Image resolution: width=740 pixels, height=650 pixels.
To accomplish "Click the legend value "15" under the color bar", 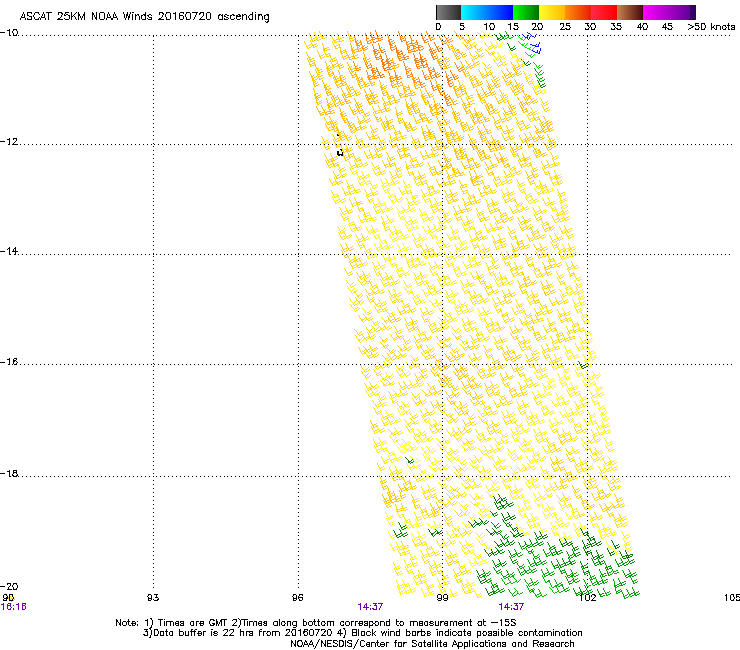I will pyautogui.click(x=513, y=27).
